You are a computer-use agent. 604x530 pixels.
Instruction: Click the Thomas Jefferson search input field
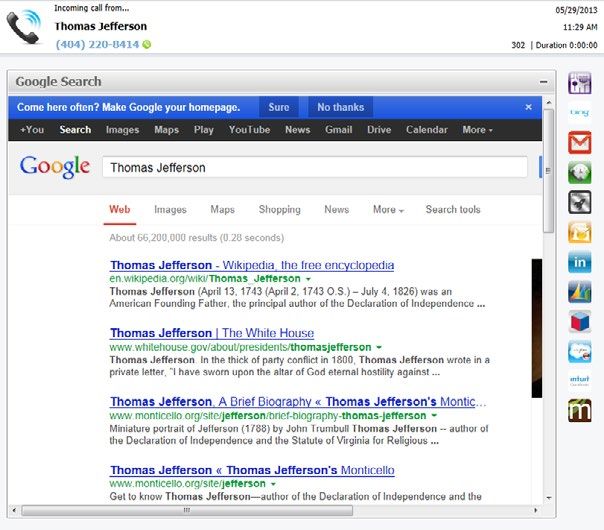[x=315, y=167]
